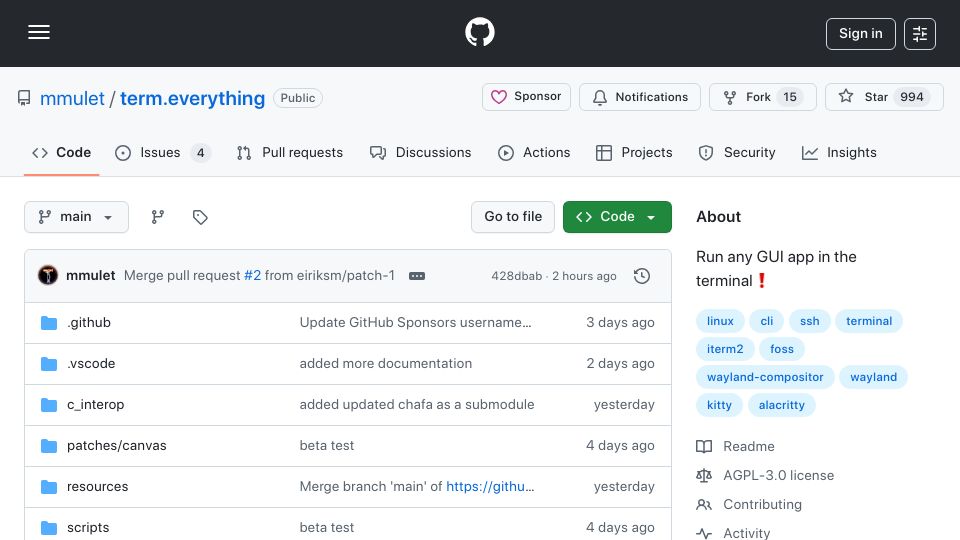Open 'added updated chafa as a submodule' commit
The image size is (960, 540).
click(x=417, y=405)
